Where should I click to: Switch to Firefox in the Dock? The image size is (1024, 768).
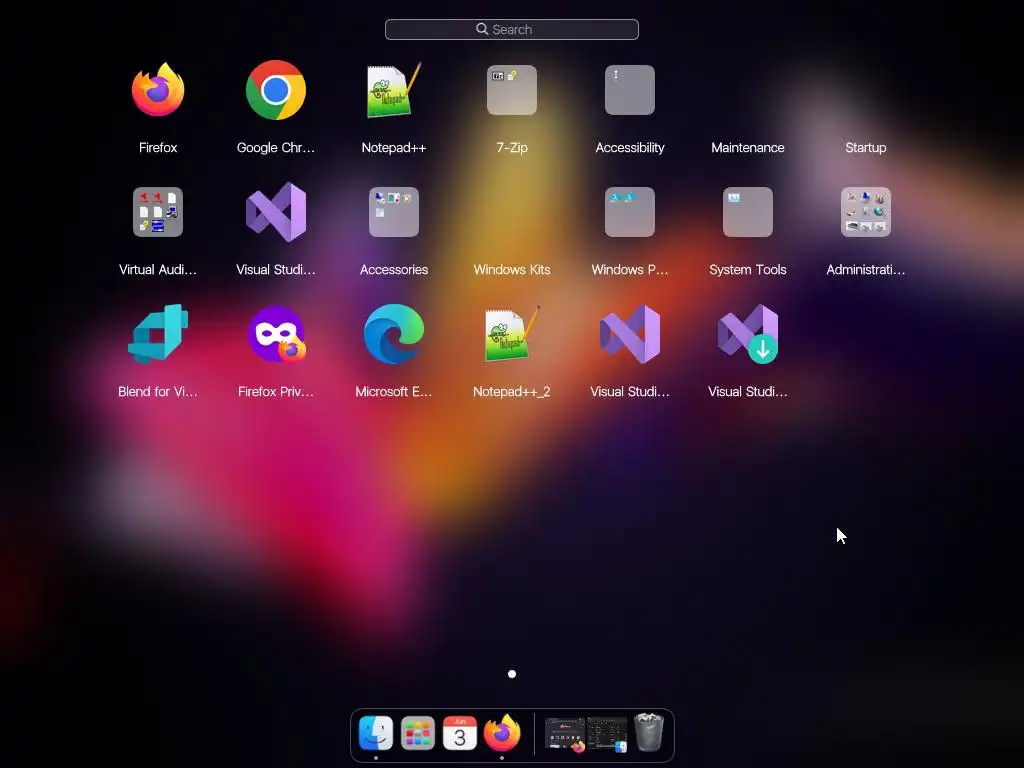[502, 733]
